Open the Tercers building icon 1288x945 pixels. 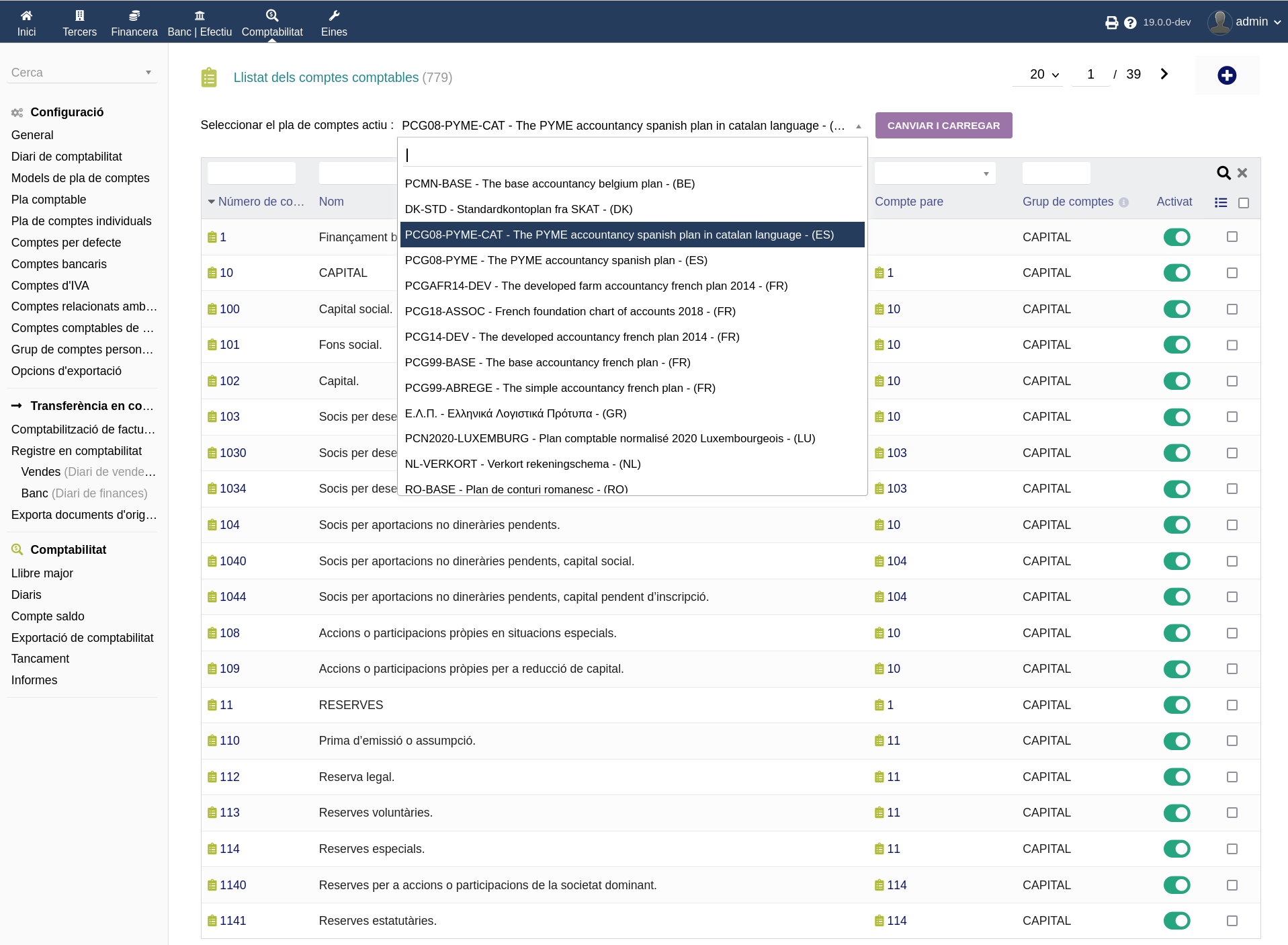(x=79, y=15)
